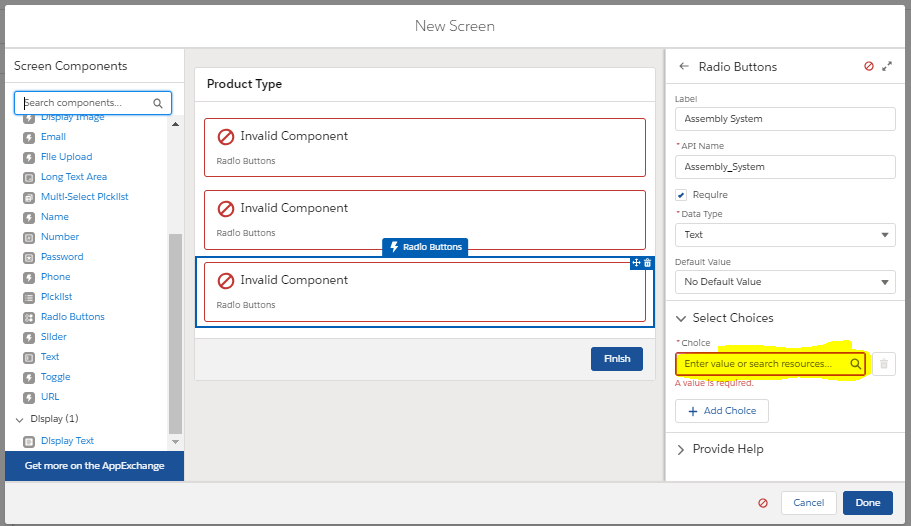Click the trash icon next to Choice field

pos(883,364)
